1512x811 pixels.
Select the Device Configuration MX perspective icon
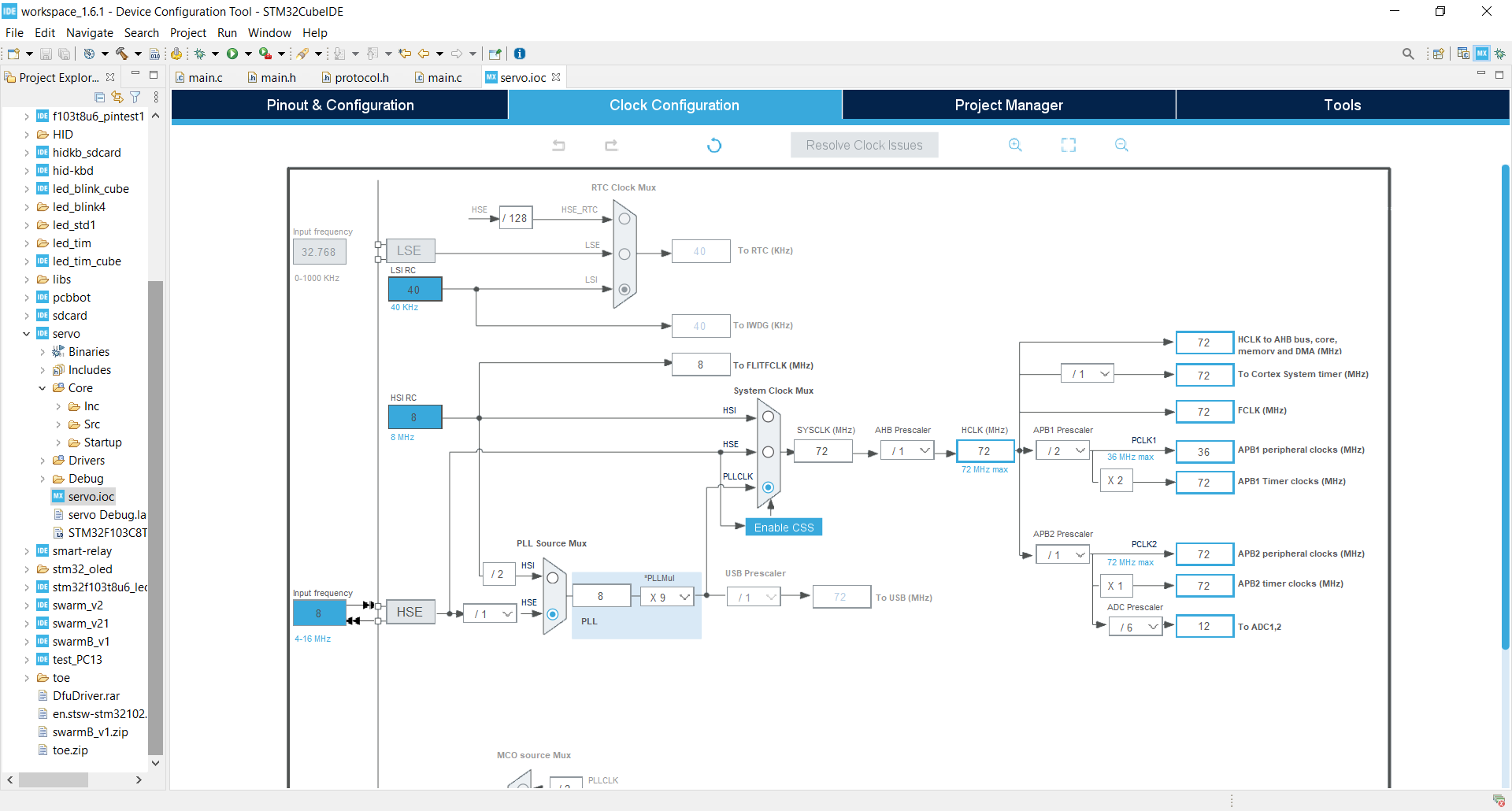click(x=1482, y=54)
